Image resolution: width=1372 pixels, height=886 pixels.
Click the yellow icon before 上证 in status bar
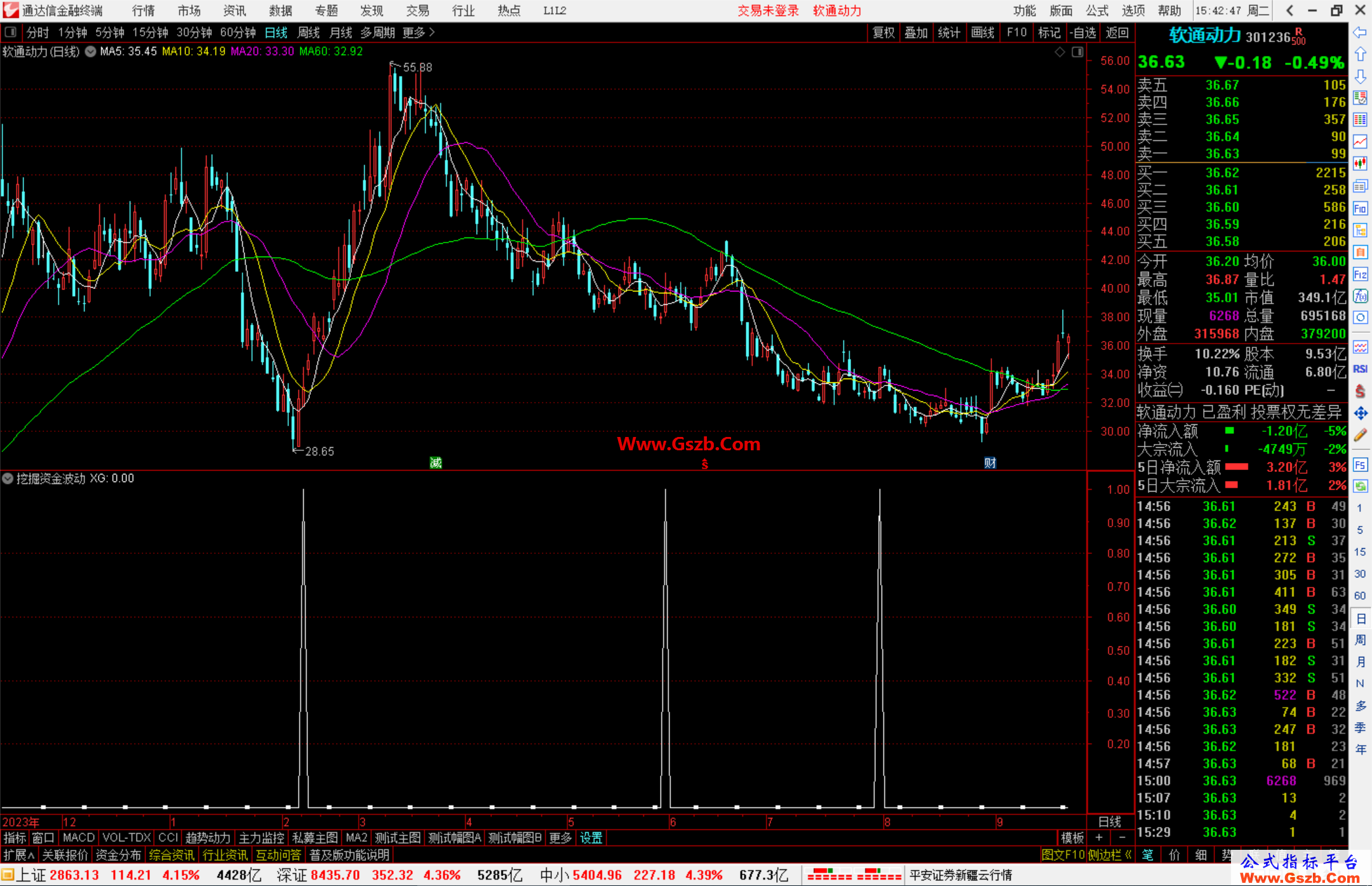coord(8,875)
